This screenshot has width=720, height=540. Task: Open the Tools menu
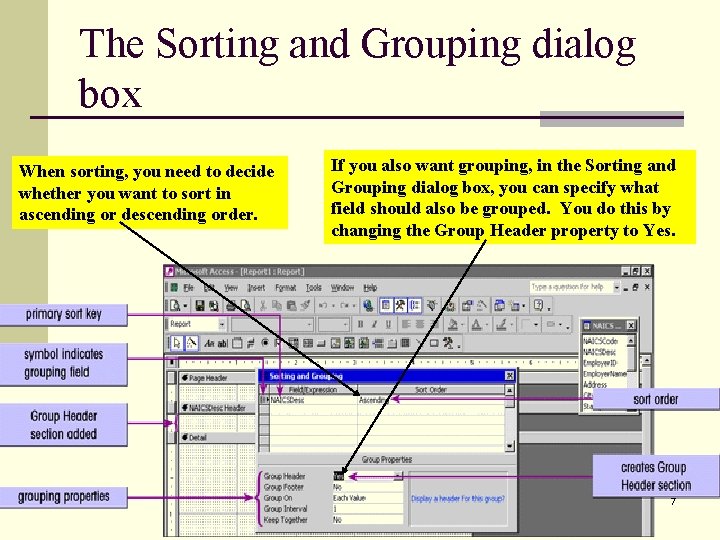314,287
